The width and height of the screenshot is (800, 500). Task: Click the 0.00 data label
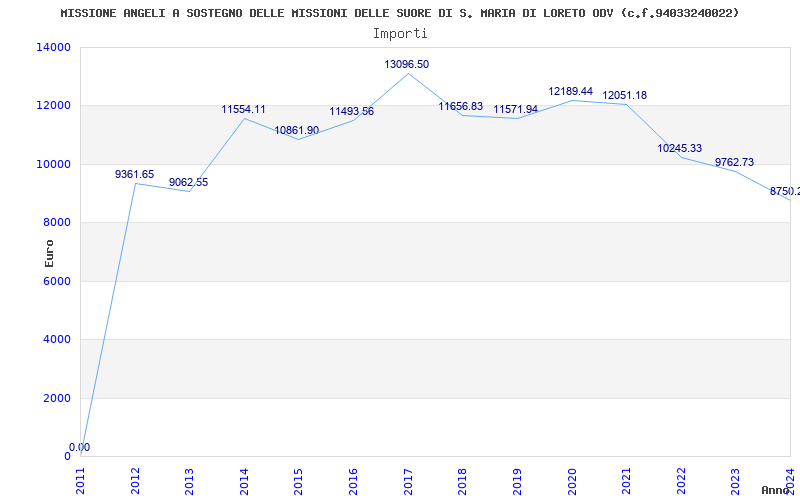point(80,447)
